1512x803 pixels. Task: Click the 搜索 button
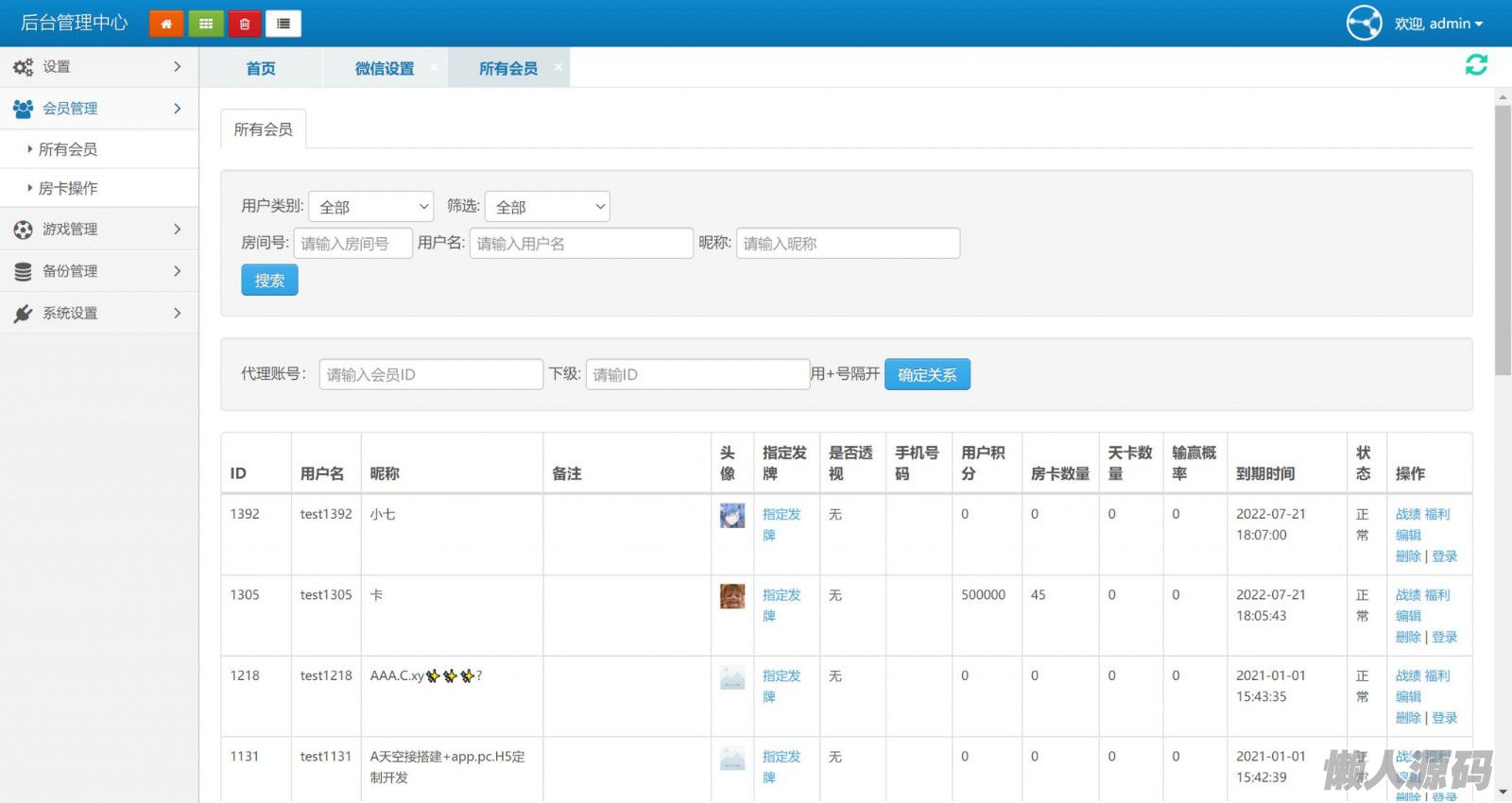coord(269,281)
